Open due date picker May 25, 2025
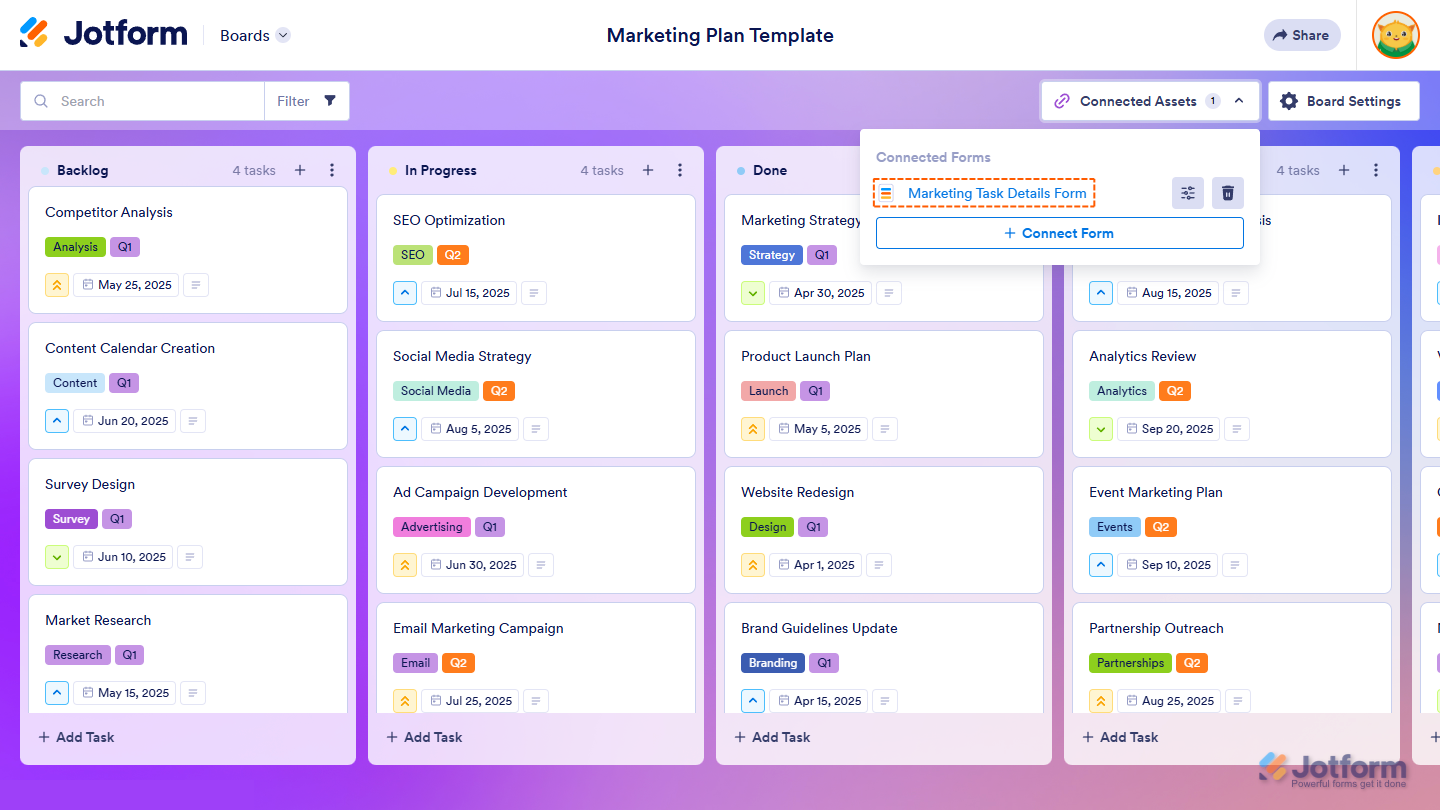Viewport: 1440px width, 810px height. click(127, 285)
